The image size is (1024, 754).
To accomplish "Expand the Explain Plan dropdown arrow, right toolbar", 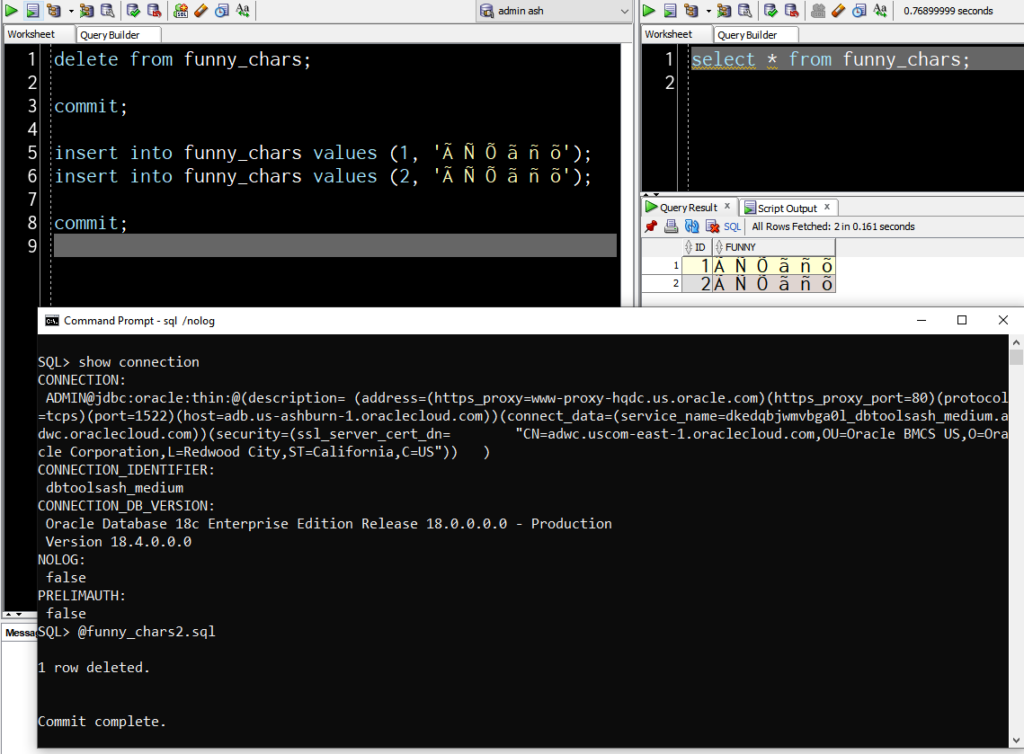I will click(x=711, y=11).
